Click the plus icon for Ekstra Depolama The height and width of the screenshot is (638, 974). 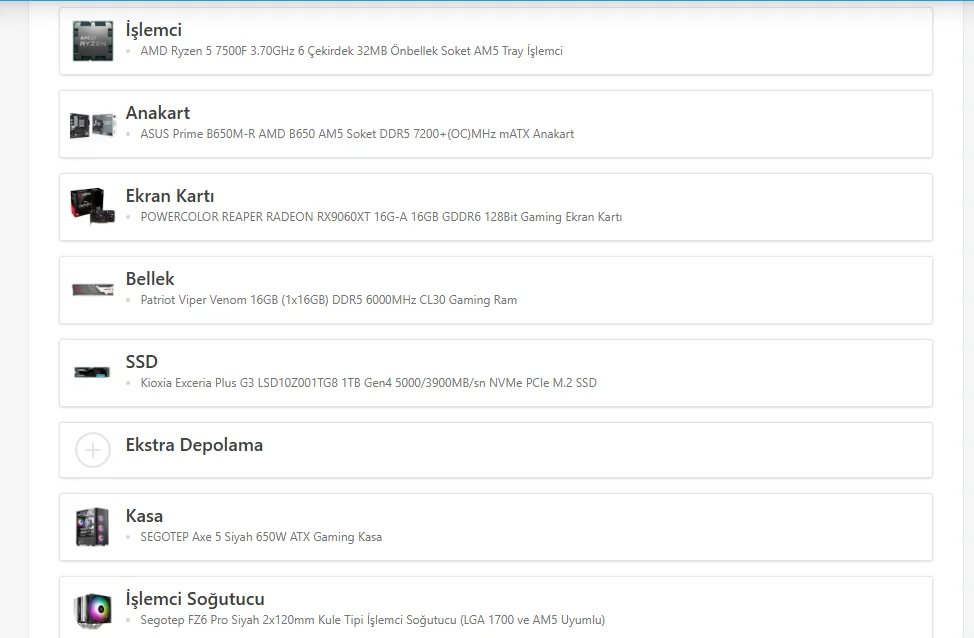(x=93, y=450)
